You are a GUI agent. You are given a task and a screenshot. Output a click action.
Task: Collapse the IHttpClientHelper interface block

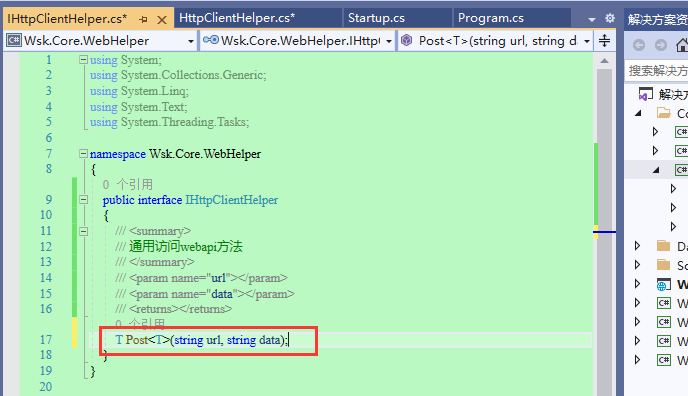click(83, 200)
